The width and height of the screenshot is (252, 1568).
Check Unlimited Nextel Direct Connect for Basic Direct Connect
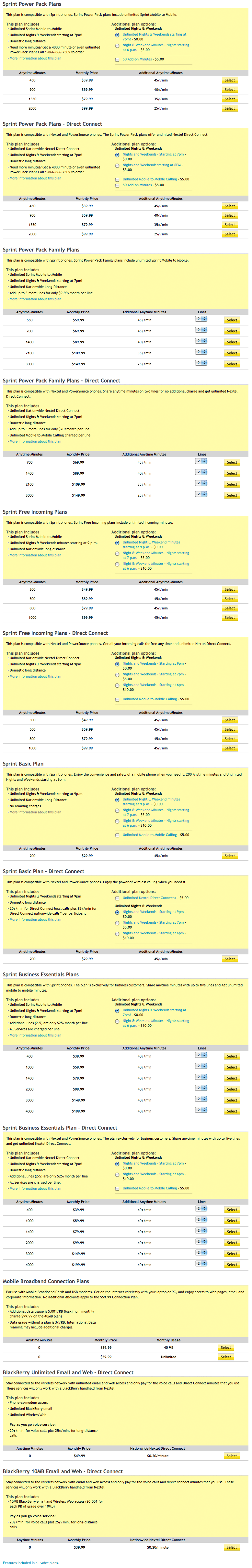(117, 898)
